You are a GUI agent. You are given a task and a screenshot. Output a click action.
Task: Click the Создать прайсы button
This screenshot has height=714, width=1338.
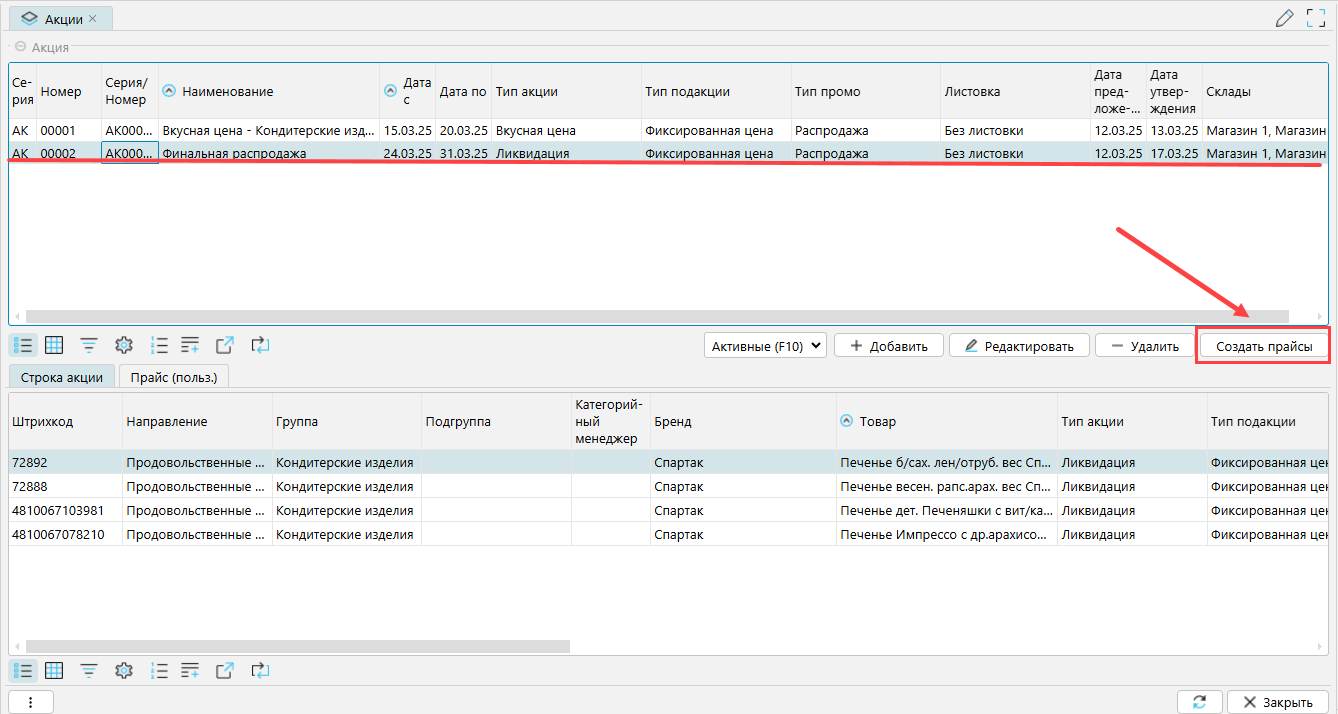point(1263,346)
